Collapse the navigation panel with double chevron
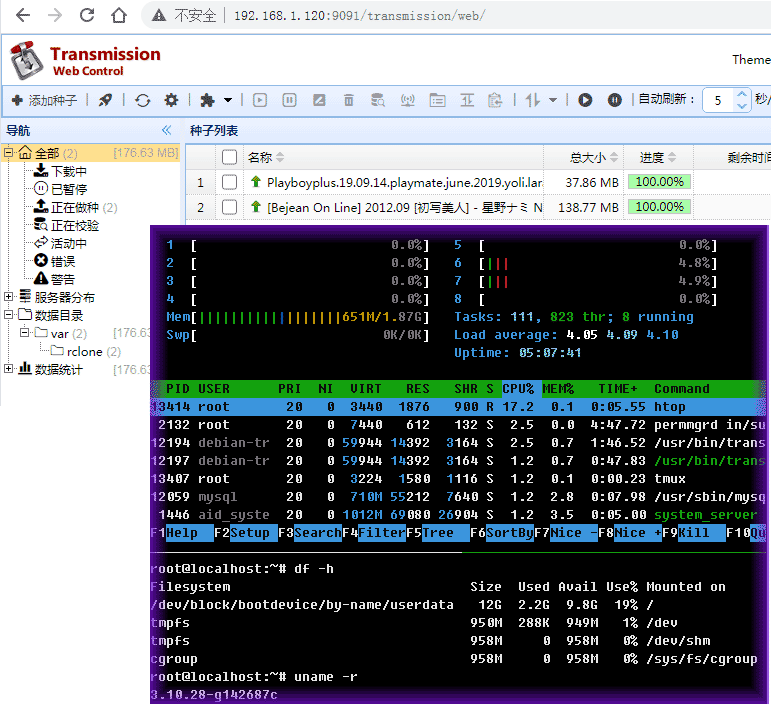The image size is (771, 706). point(167,130)
